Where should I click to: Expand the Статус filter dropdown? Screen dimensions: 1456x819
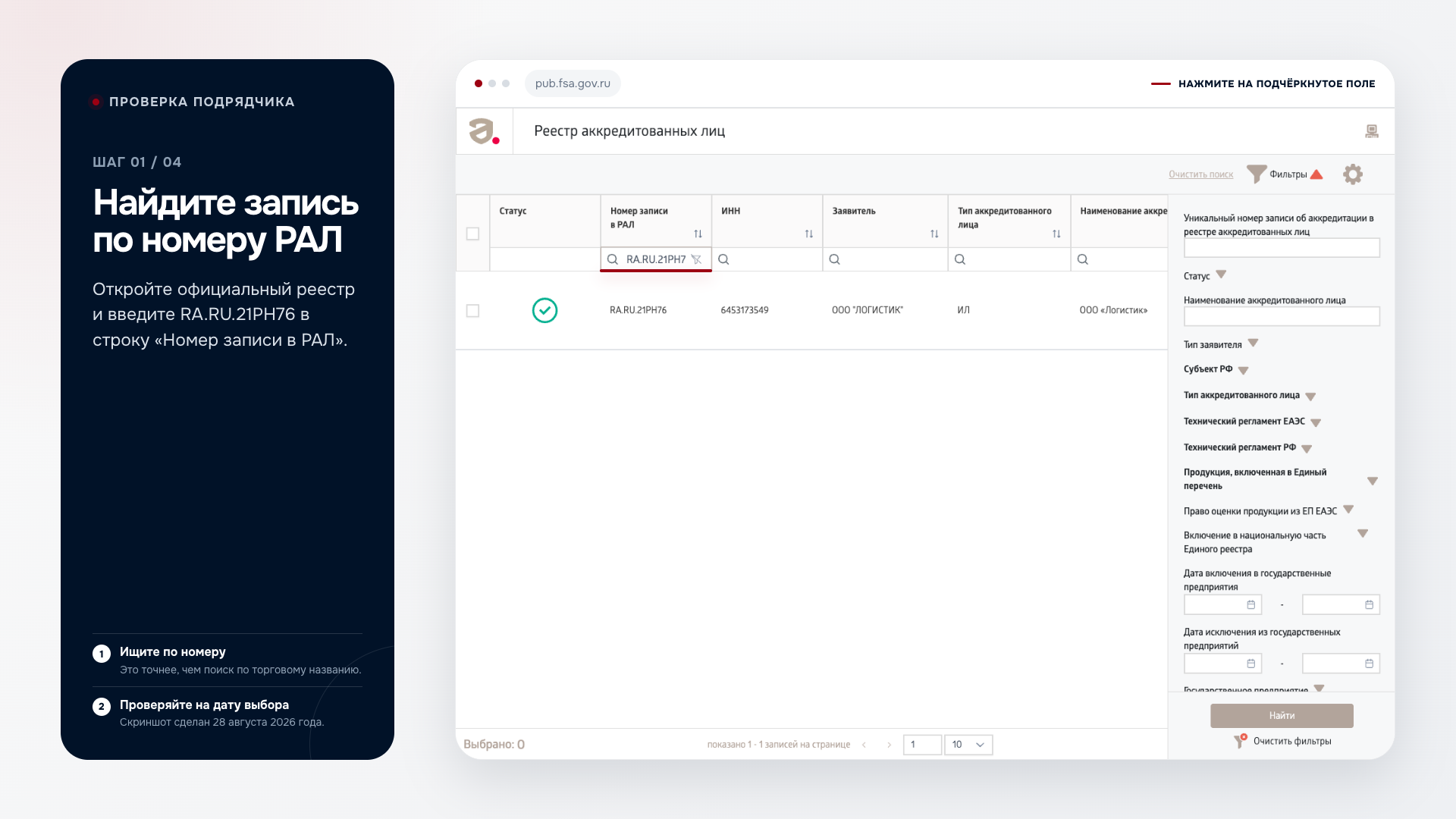click(x=1221, y=275)
